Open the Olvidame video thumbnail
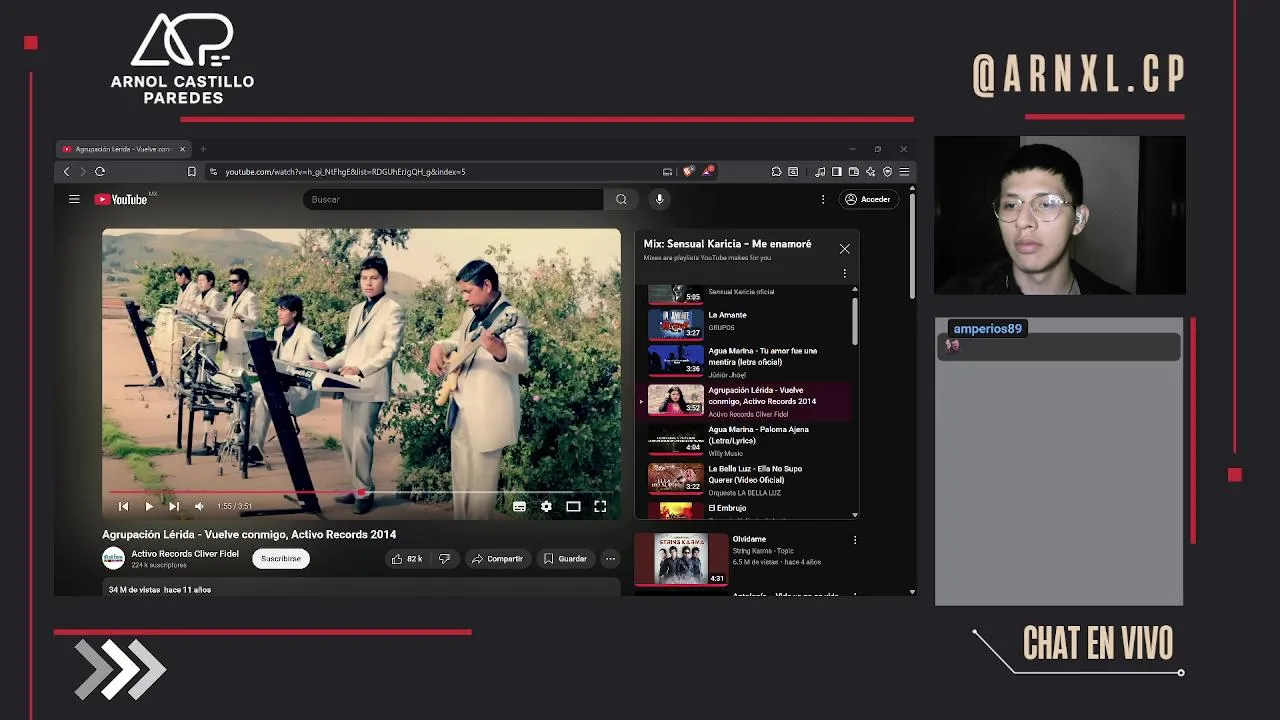The image size is (1280, 720). pos(681,559)
